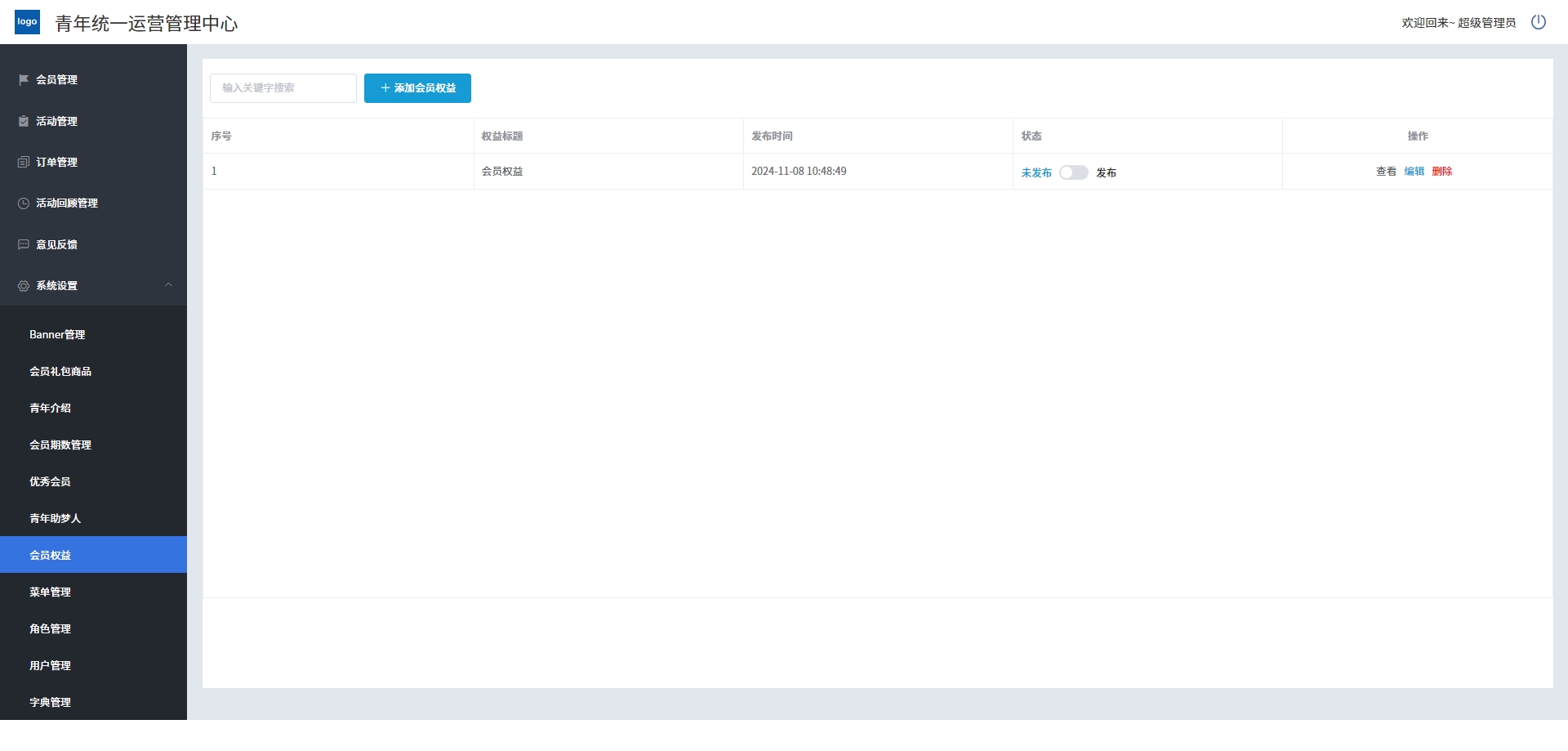Go to 会员礼包商品 submenu

(x=93, y=371)
